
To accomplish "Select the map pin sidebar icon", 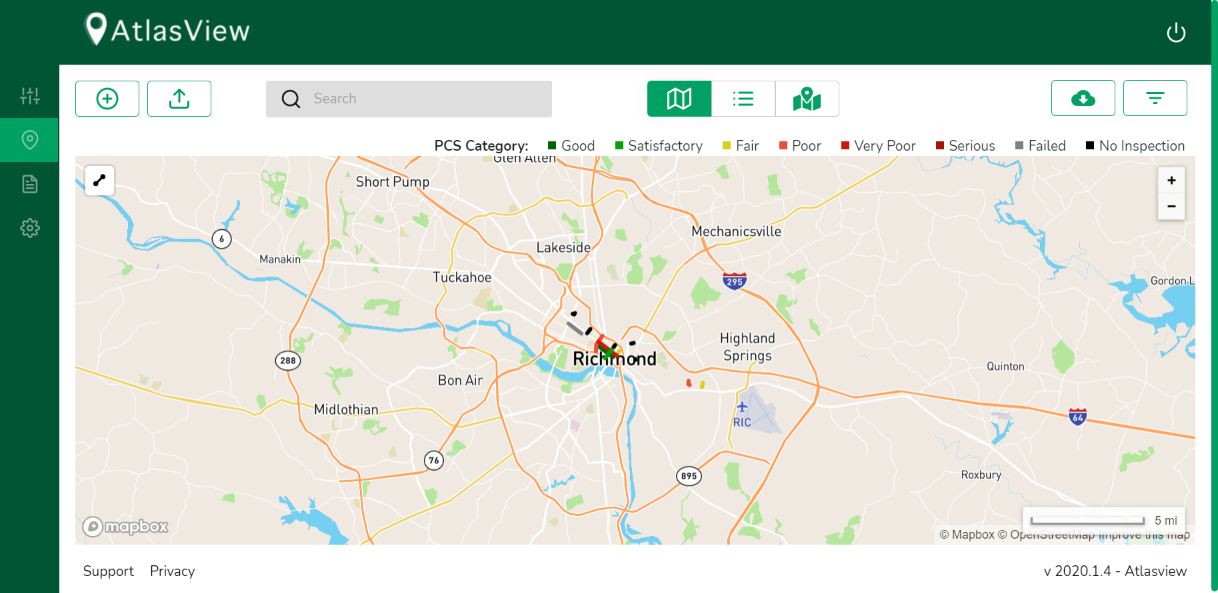I will tap(30, 140).
